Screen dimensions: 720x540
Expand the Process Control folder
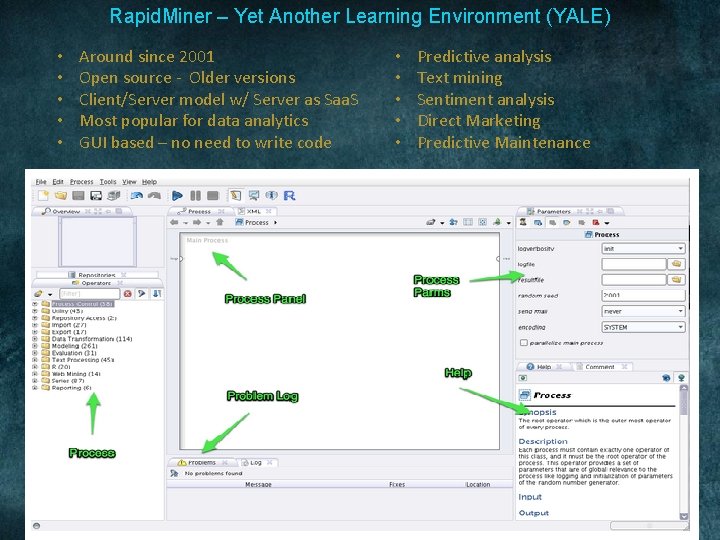point(35,304)
